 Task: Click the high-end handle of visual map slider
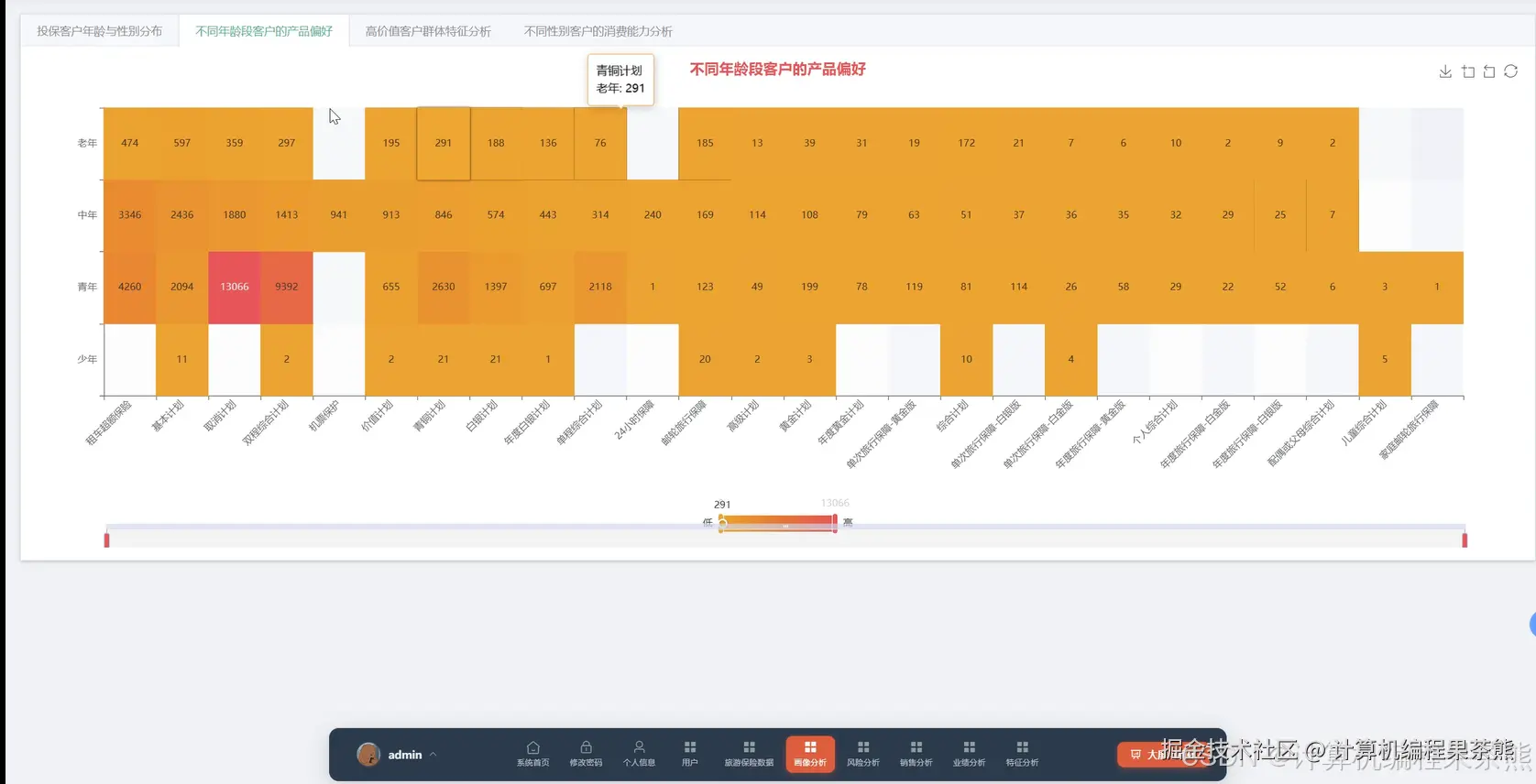pos(835,523)
